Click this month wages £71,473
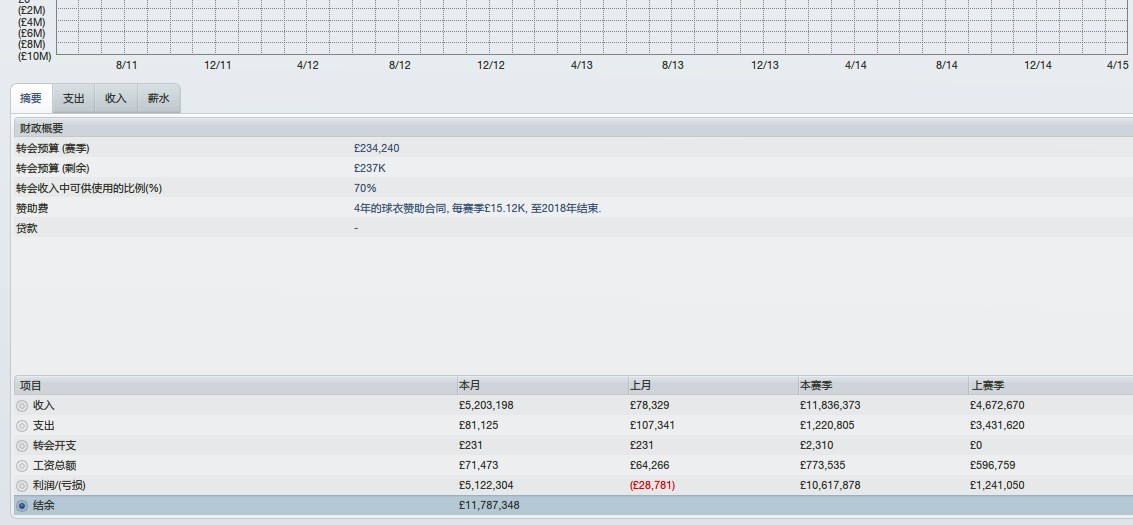Screen dimensions: 1133x525 coord(478,466)
